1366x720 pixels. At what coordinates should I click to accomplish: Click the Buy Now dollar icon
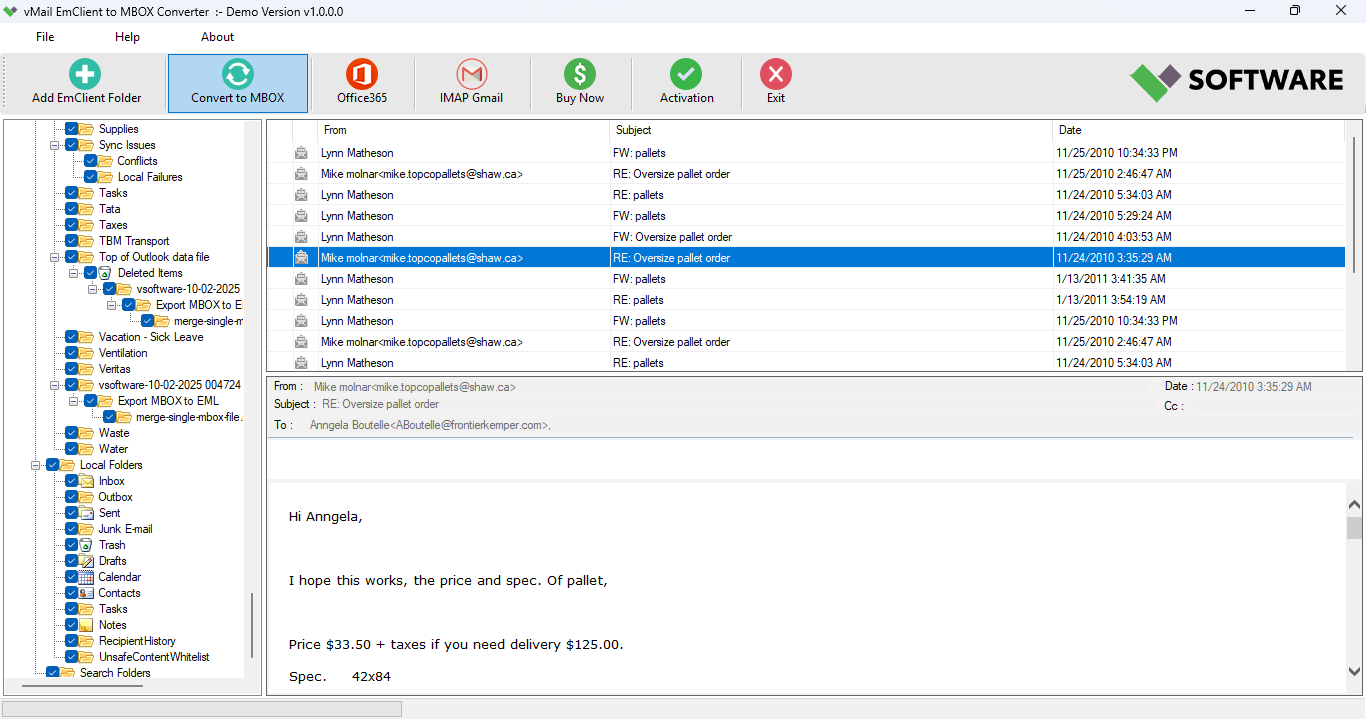[580, 74]
